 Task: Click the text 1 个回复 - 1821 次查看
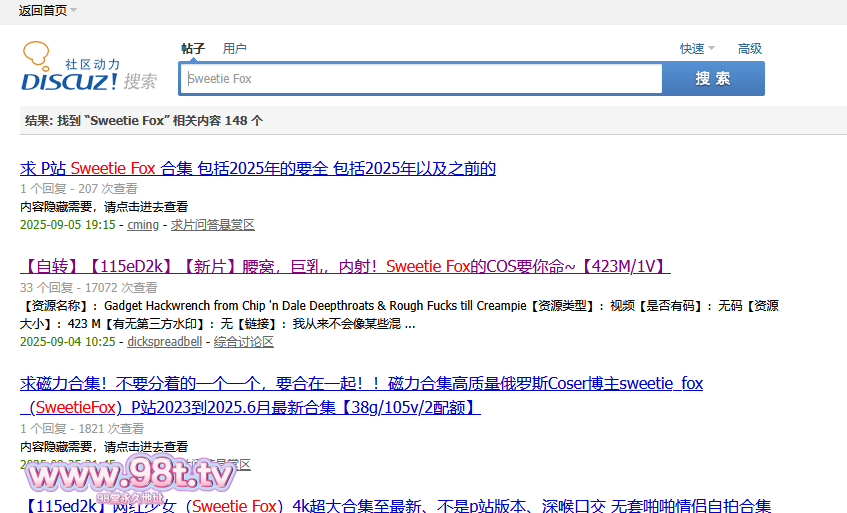click(82, 428)
